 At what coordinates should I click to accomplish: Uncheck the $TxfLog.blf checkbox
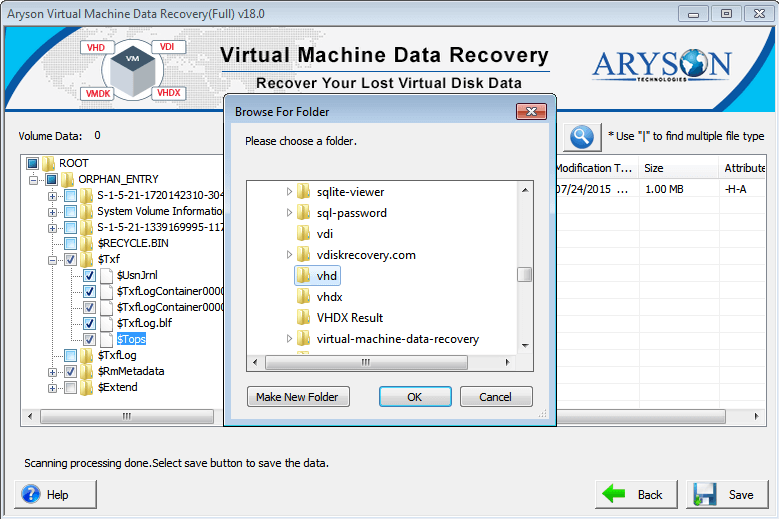[x=89, y=323]
